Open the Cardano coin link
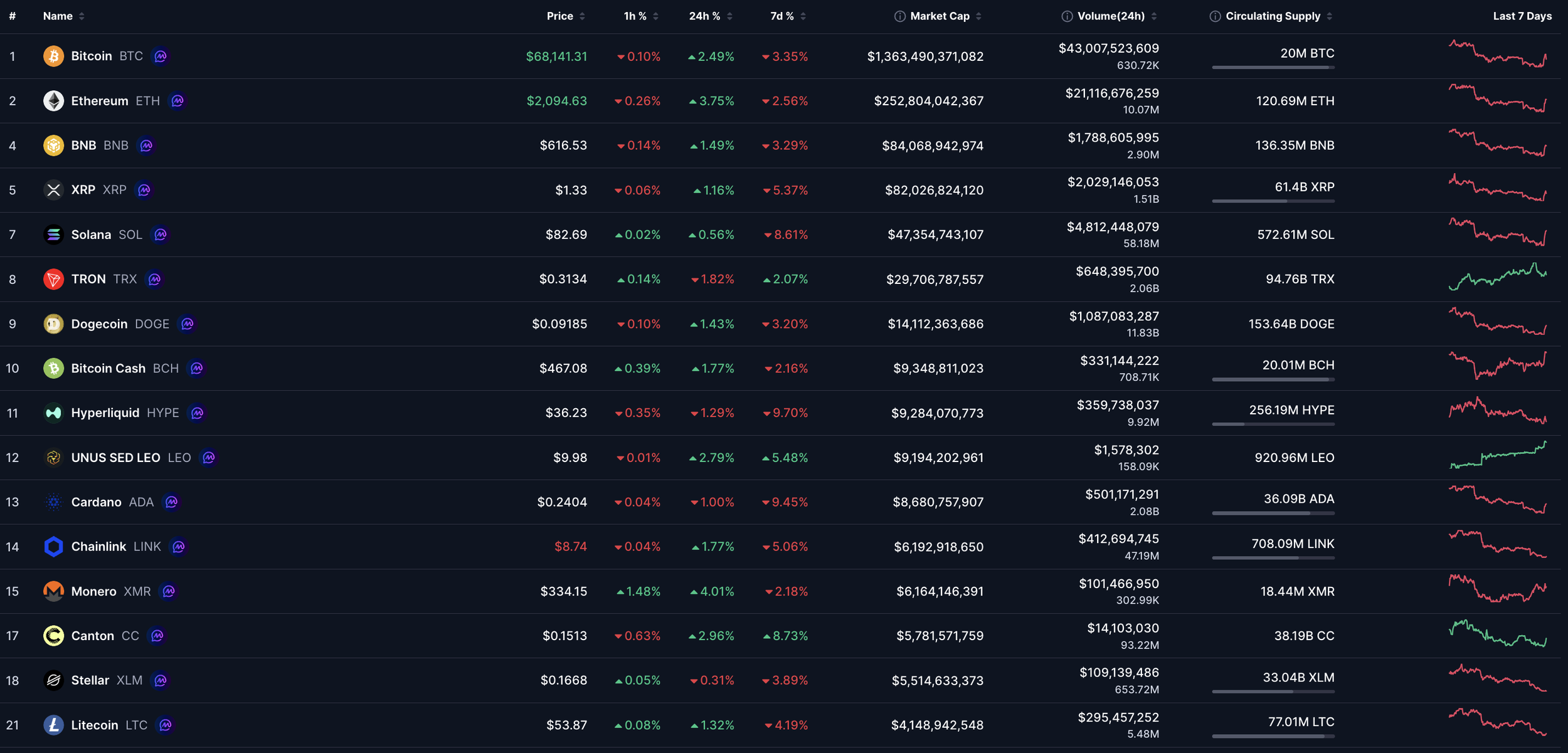 tap(96, 502)
